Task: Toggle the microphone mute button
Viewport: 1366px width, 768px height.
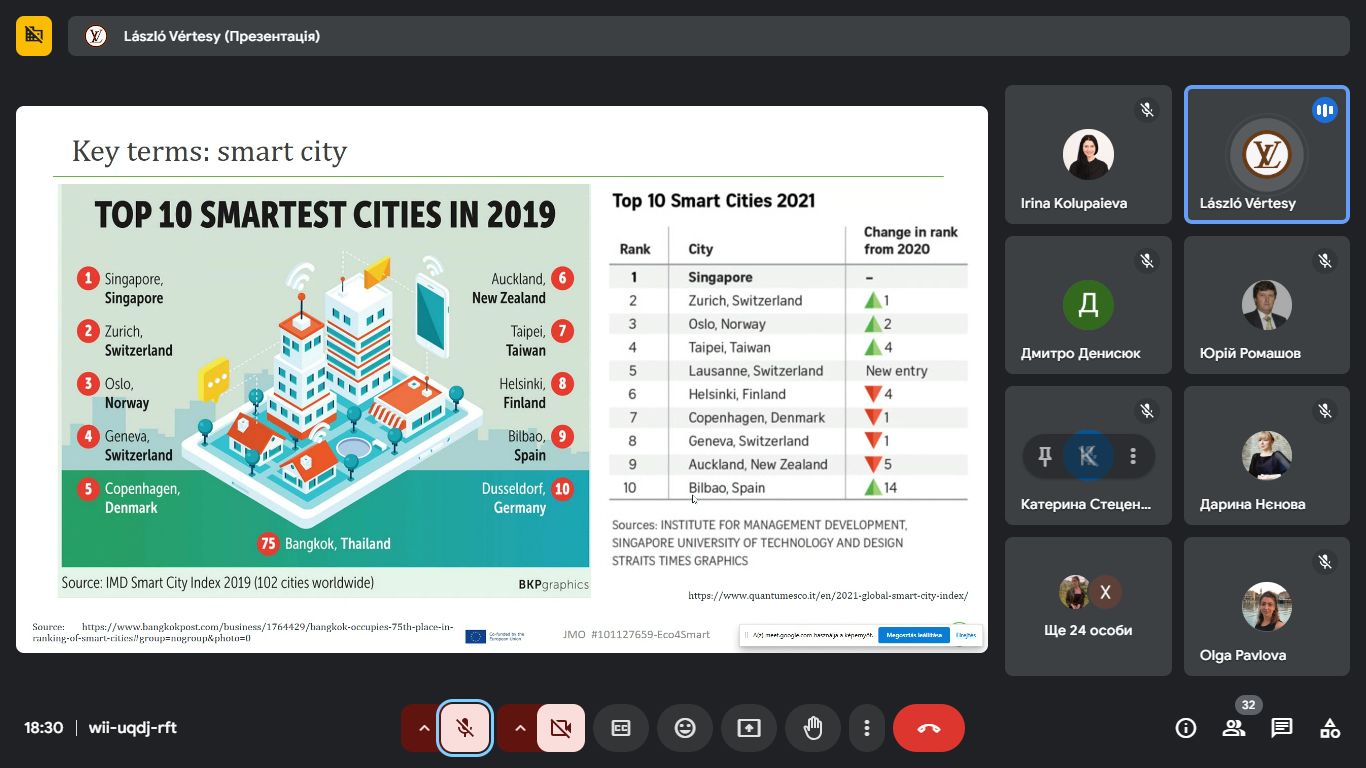Action: 465,728
